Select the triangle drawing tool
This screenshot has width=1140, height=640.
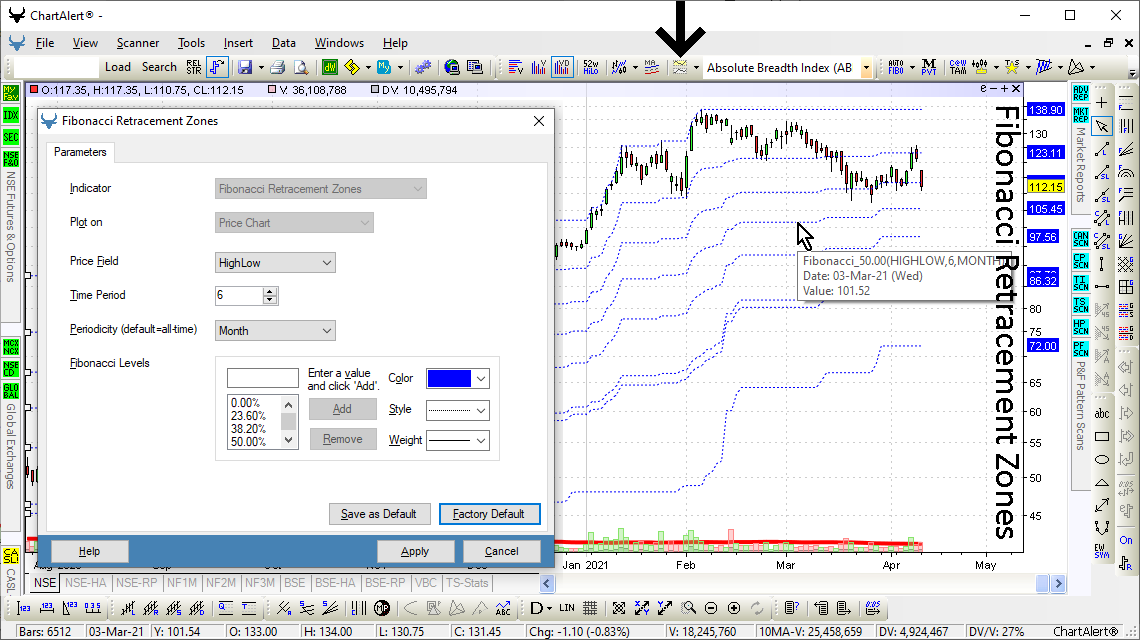tap(1102, 481)
